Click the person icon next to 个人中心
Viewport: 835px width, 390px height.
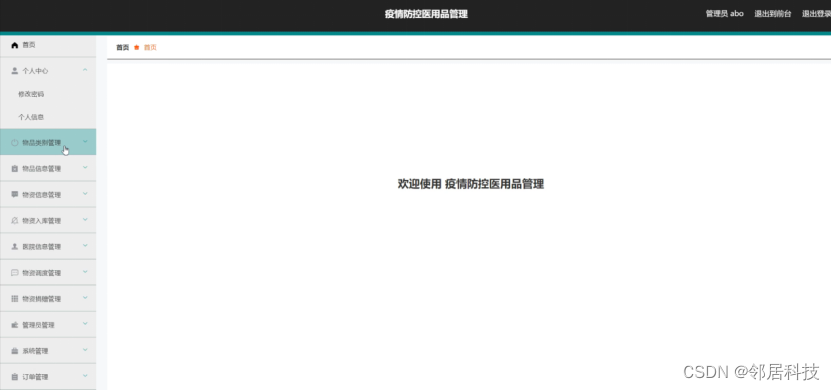[x=15, y=71]
